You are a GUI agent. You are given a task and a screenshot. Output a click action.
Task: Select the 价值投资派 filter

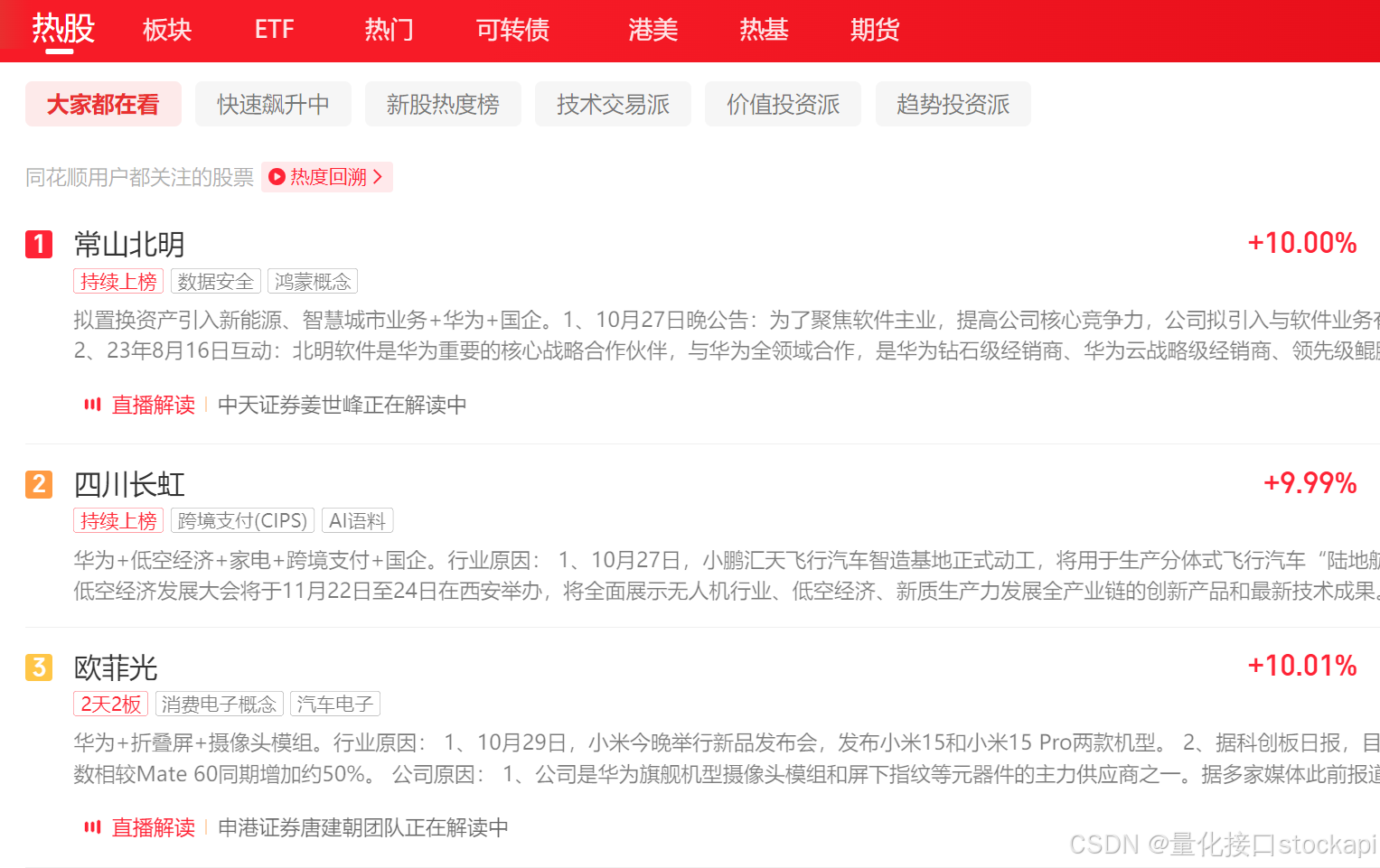(783, 105)
